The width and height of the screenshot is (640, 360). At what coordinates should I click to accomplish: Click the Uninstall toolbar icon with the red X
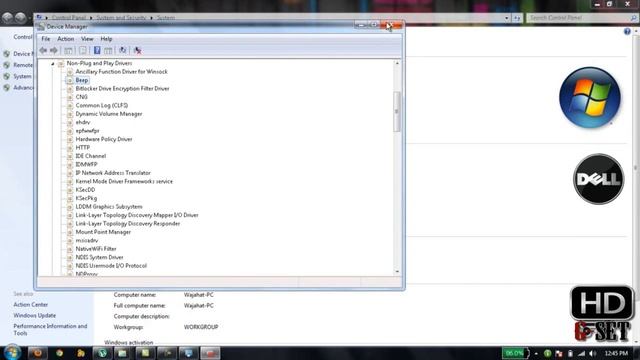138,50
